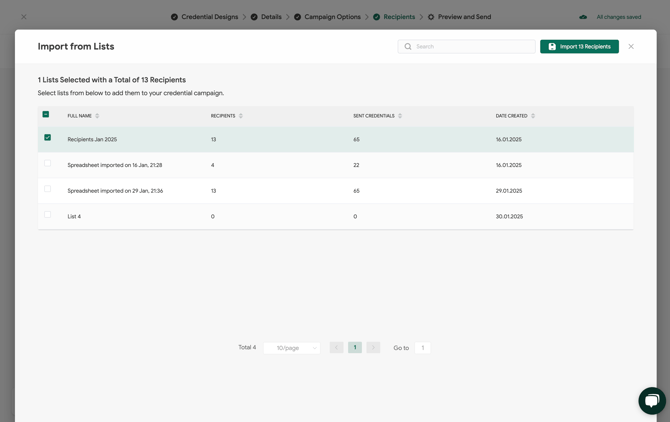
Task: Open the 10/page size dropdown
Action: [x=292, y=348]
